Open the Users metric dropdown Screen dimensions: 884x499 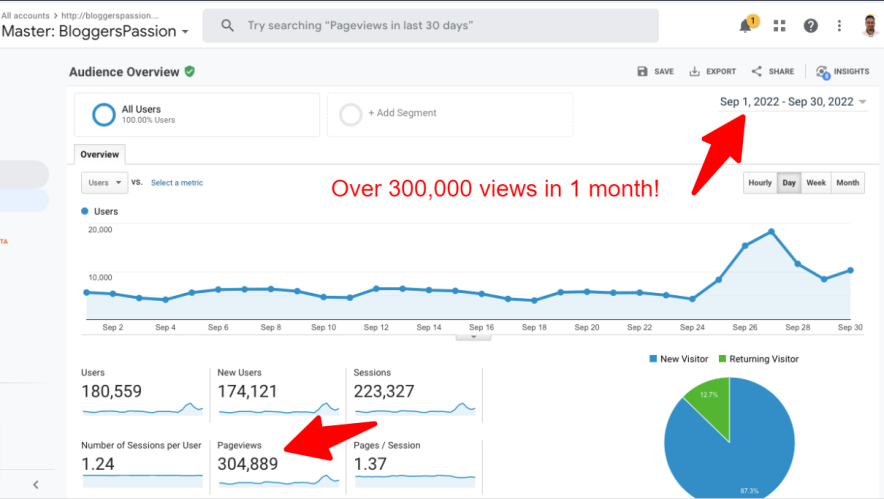pyautogui.click(x=104, y=183)
